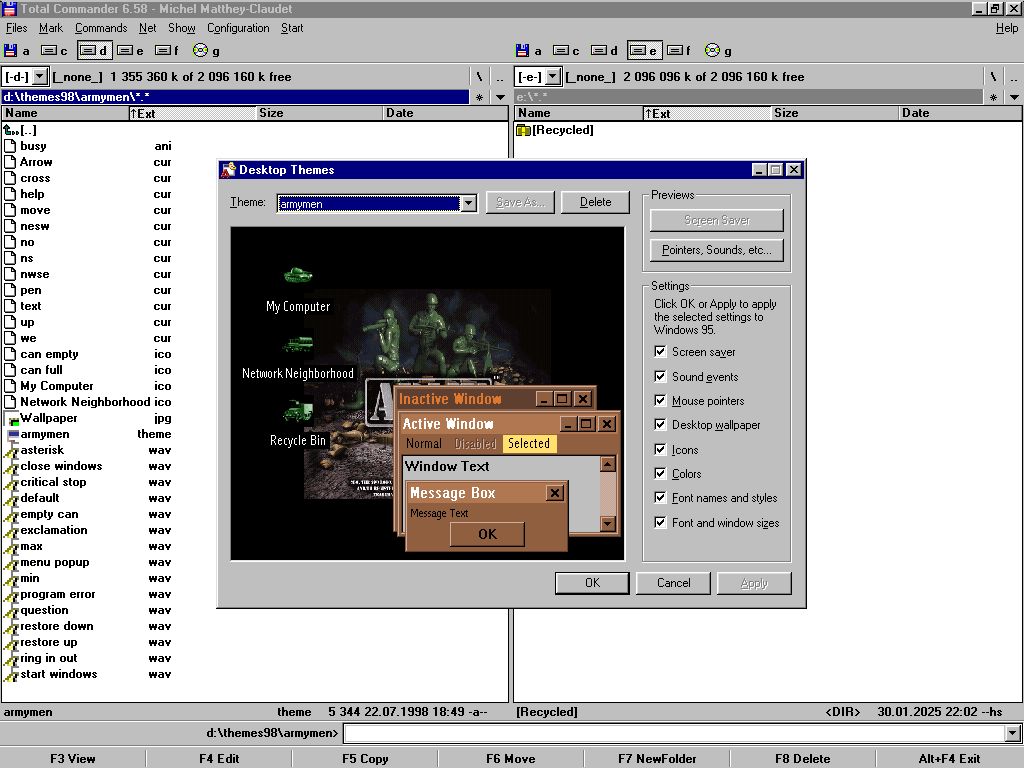
Task: Open the Recycled folder icon
Action: pyautogui.click(x=523, y=130)
